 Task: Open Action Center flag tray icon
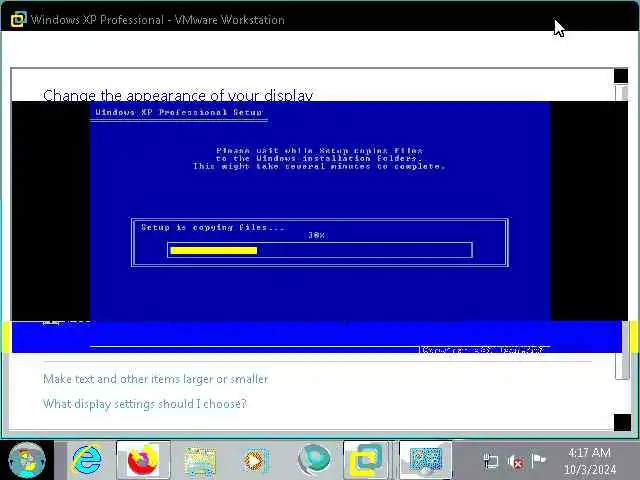point(539,461)
